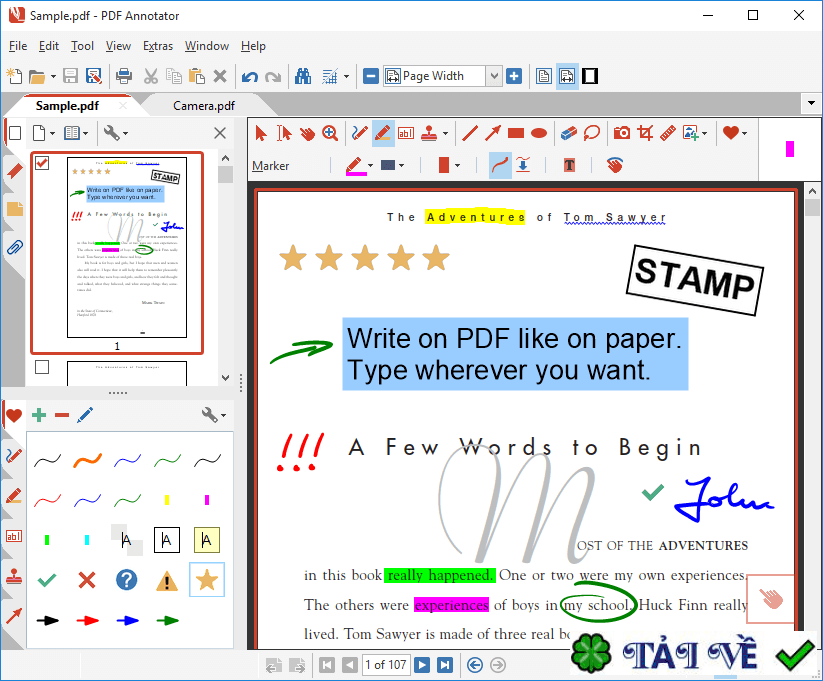Expand the Favorites heart dropdown in toolbar
Screen dimensions: 823x681
744,133
